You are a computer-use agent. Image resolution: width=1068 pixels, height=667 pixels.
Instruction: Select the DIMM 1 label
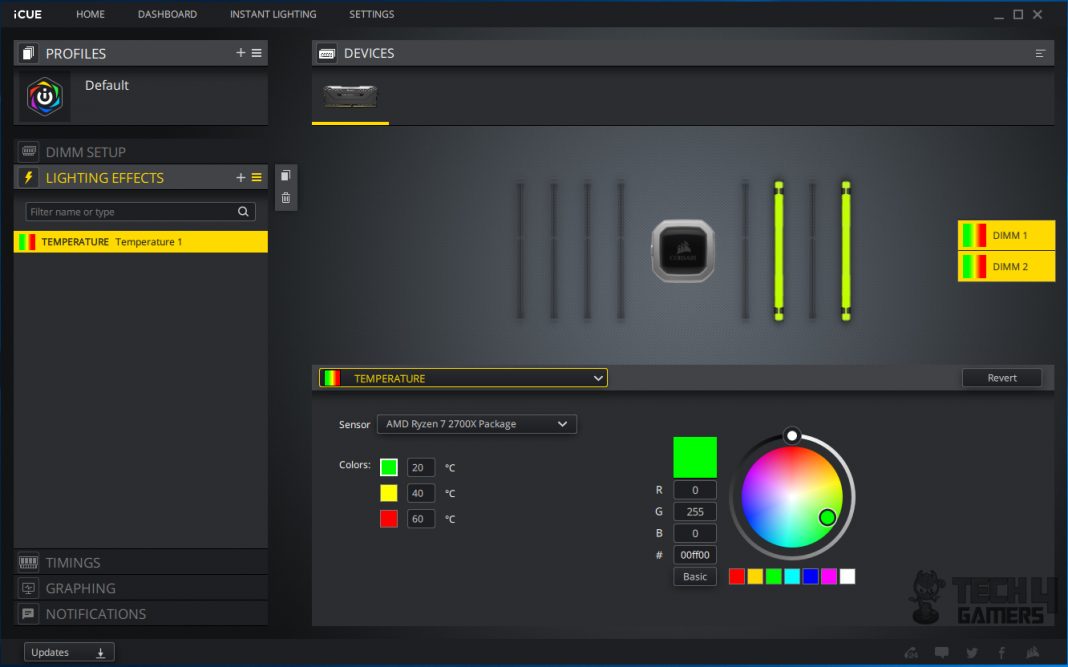(1007, 235)
